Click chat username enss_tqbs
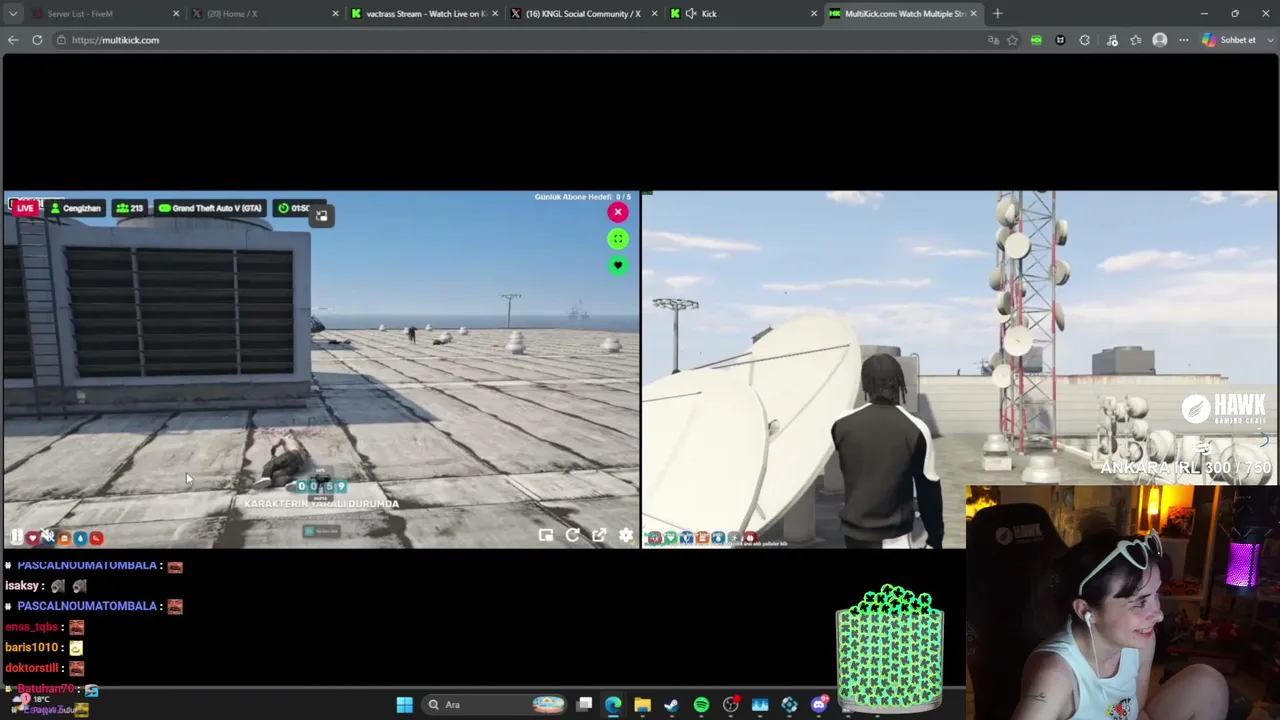 32,627
